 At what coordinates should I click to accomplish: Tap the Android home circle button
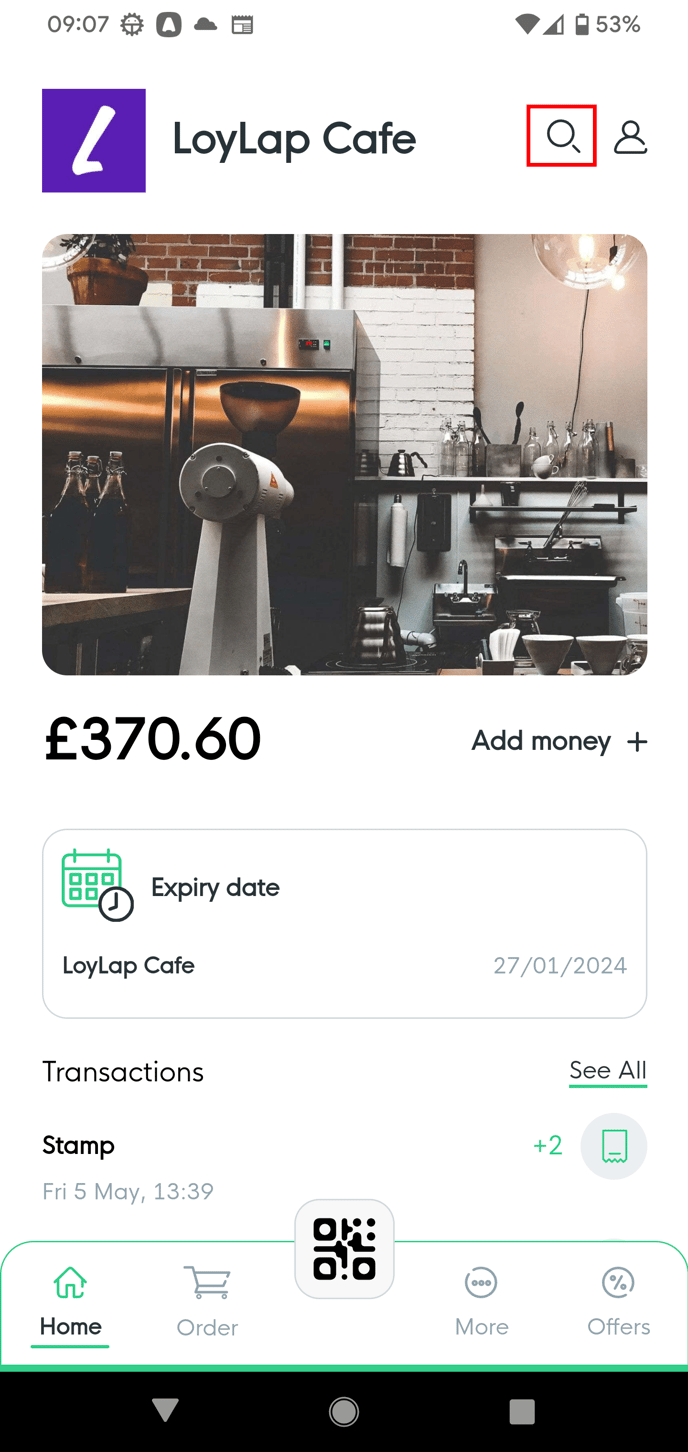(x=344, y=1411)
